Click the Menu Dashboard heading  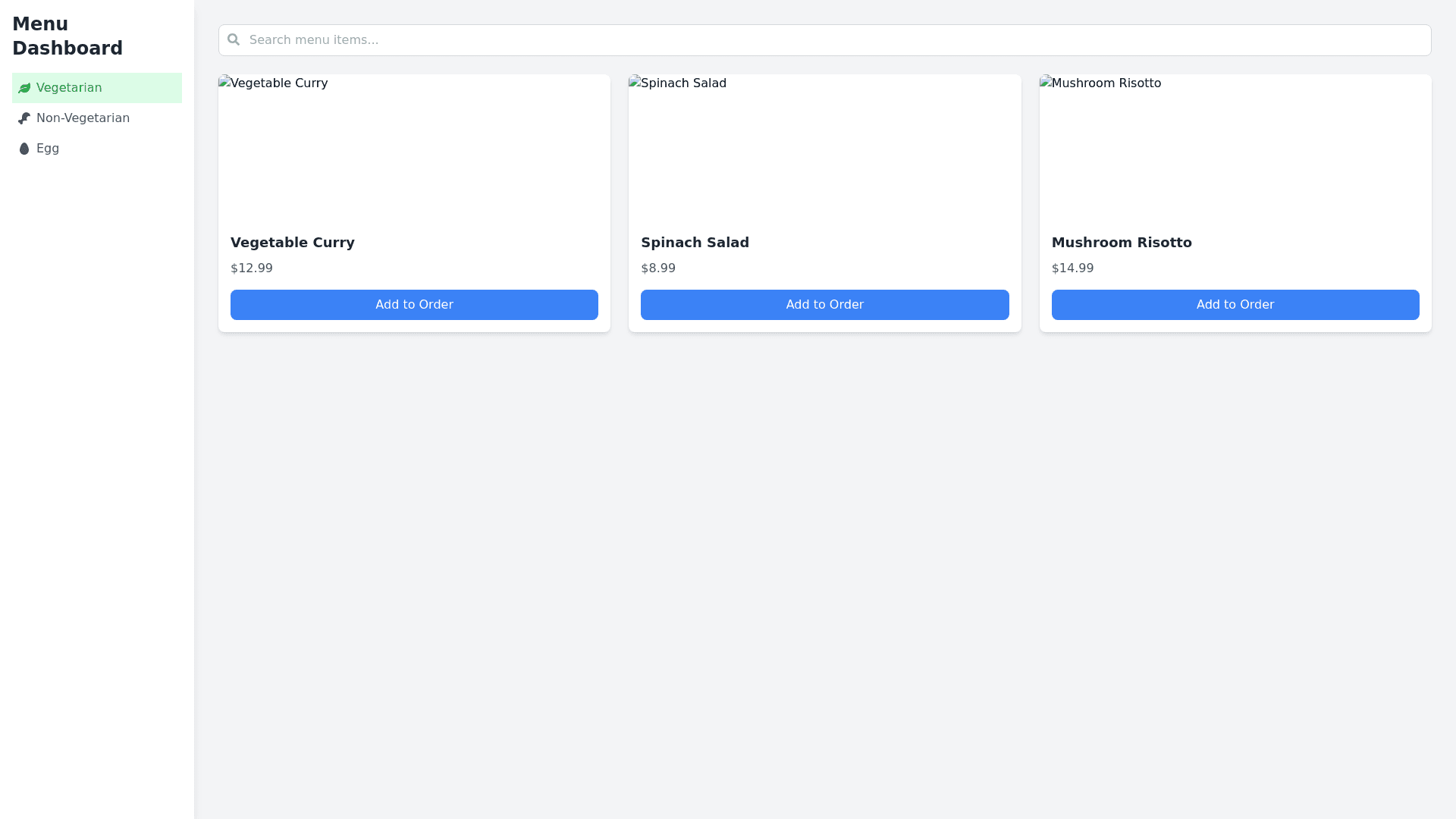67,36
